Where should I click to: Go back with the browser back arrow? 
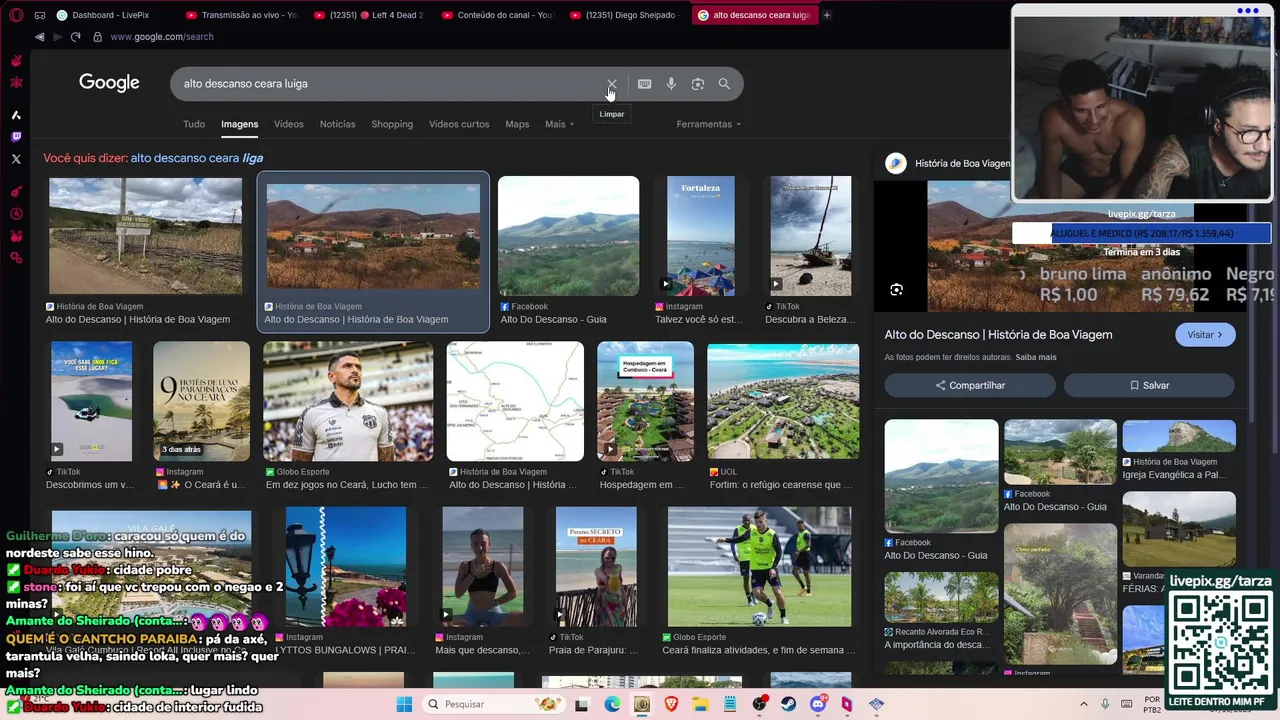click(x=40, y=37)
